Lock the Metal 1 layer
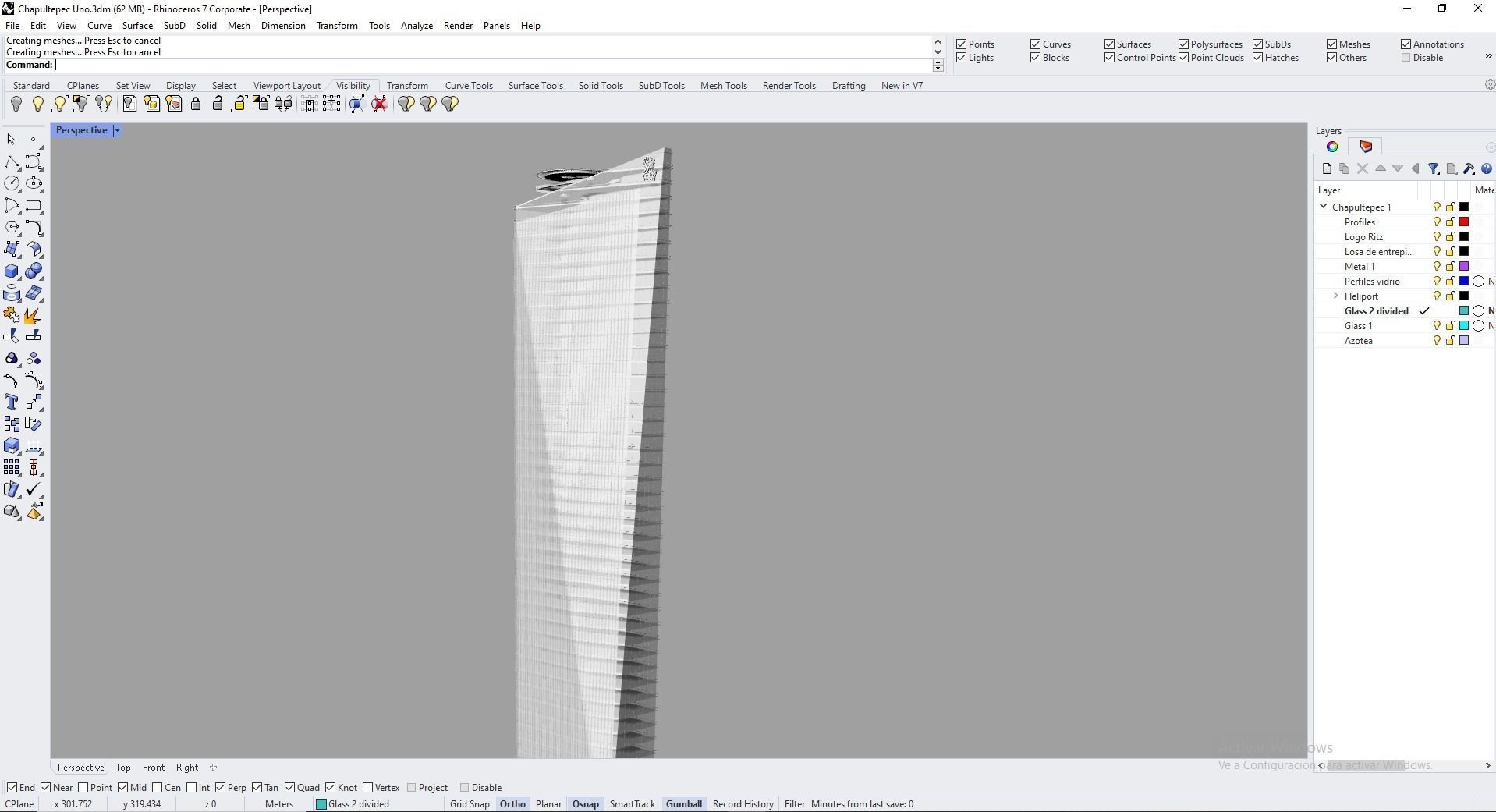 click(1451, 267)
